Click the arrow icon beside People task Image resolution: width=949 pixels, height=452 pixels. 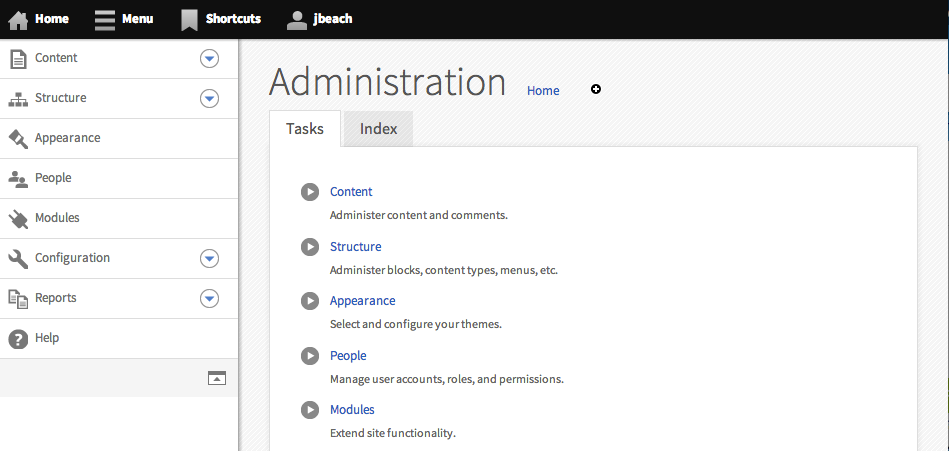coord(310,356)
